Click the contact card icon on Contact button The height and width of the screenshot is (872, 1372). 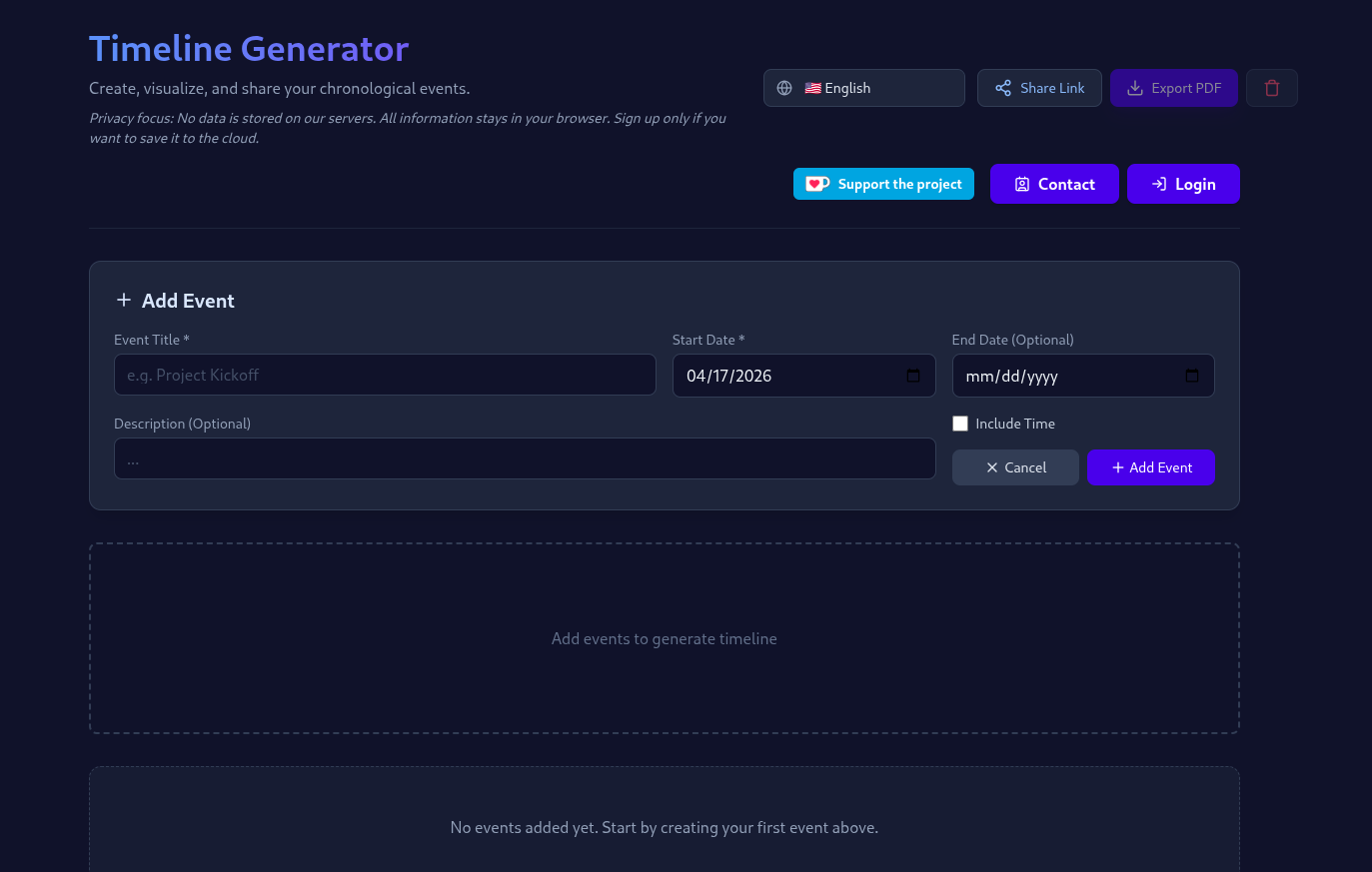1022,184
